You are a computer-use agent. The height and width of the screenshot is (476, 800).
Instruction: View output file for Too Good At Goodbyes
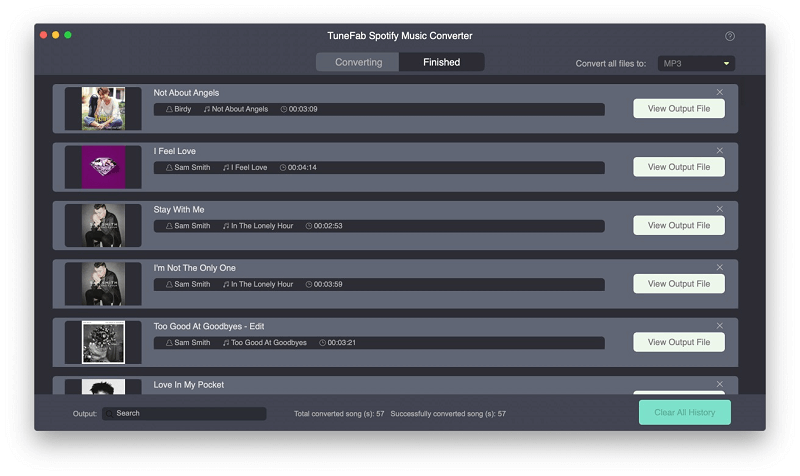[678, 342]
